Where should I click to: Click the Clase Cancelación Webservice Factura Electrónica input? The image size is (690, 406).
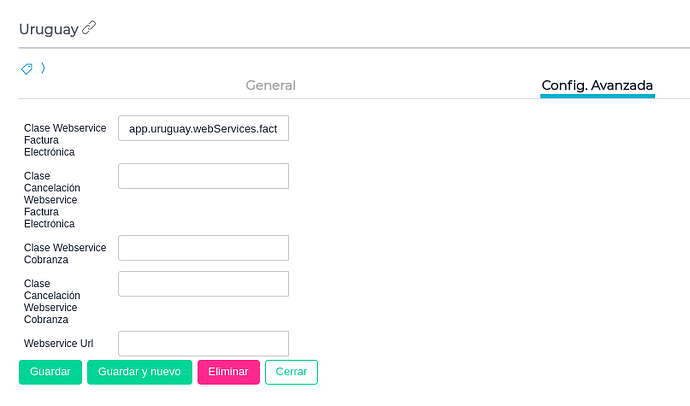[x=203, y=176]
